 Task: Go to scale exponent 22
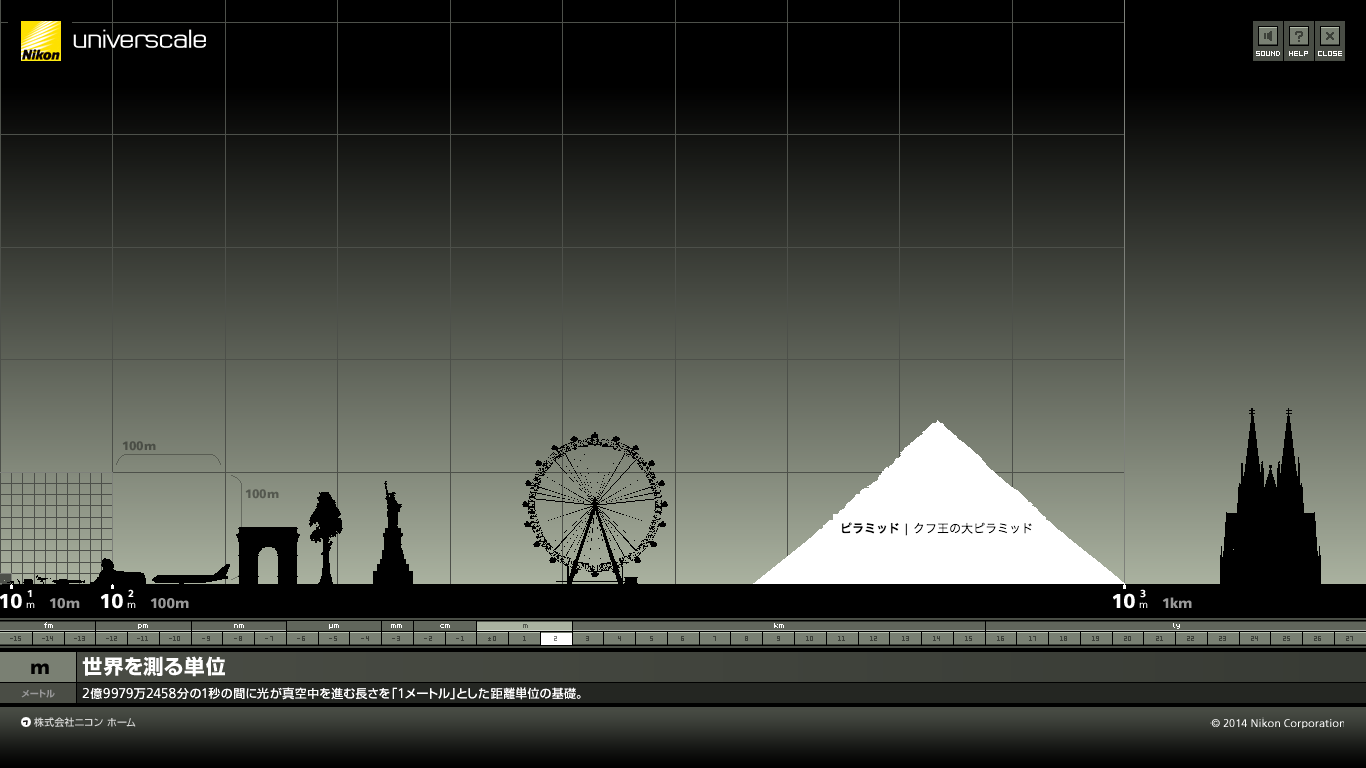pos(1191,638)
